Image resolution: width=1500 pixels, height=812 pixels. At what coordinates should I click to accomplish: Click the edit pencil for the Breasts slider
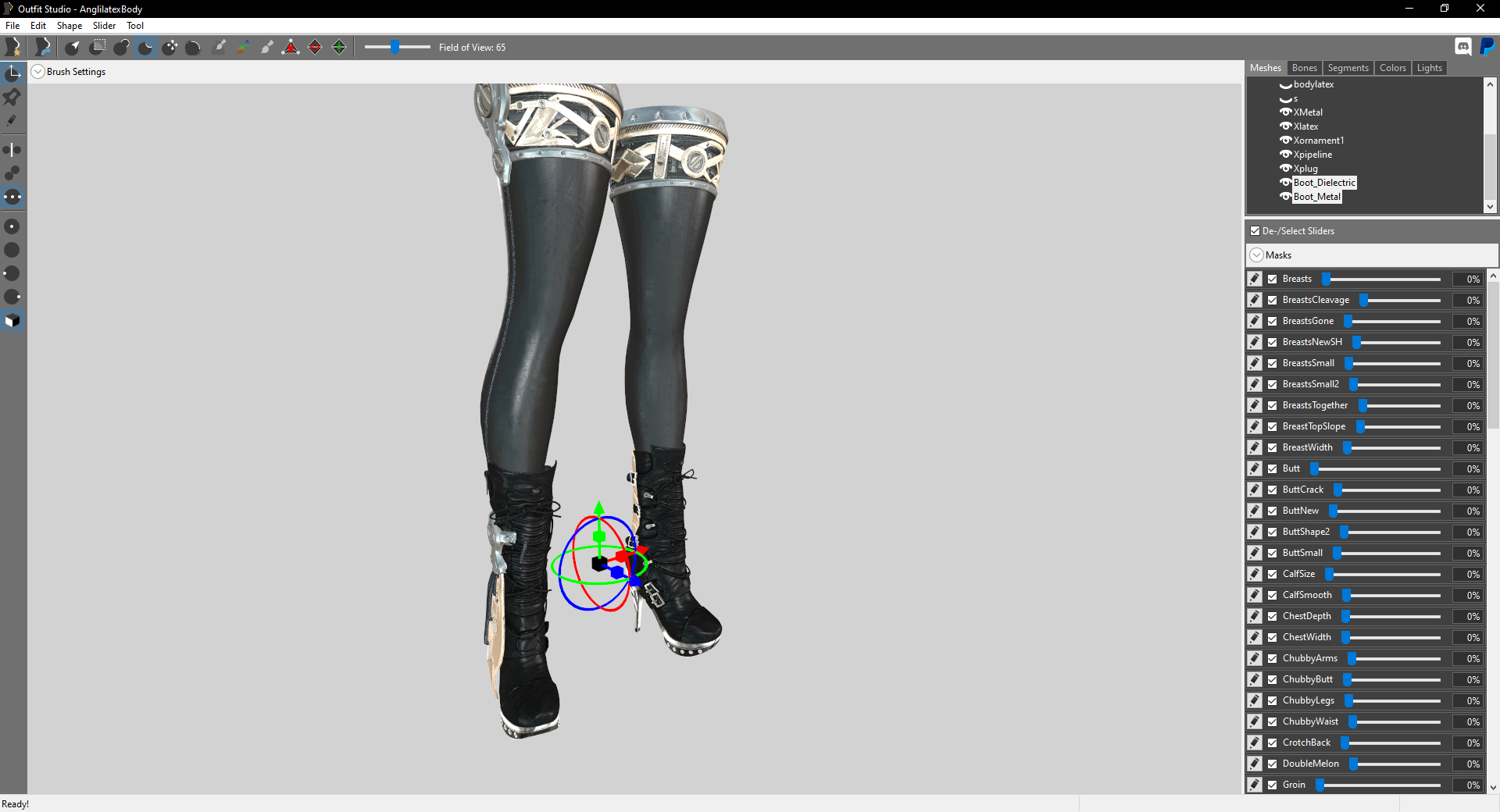tap(1255, 279)
